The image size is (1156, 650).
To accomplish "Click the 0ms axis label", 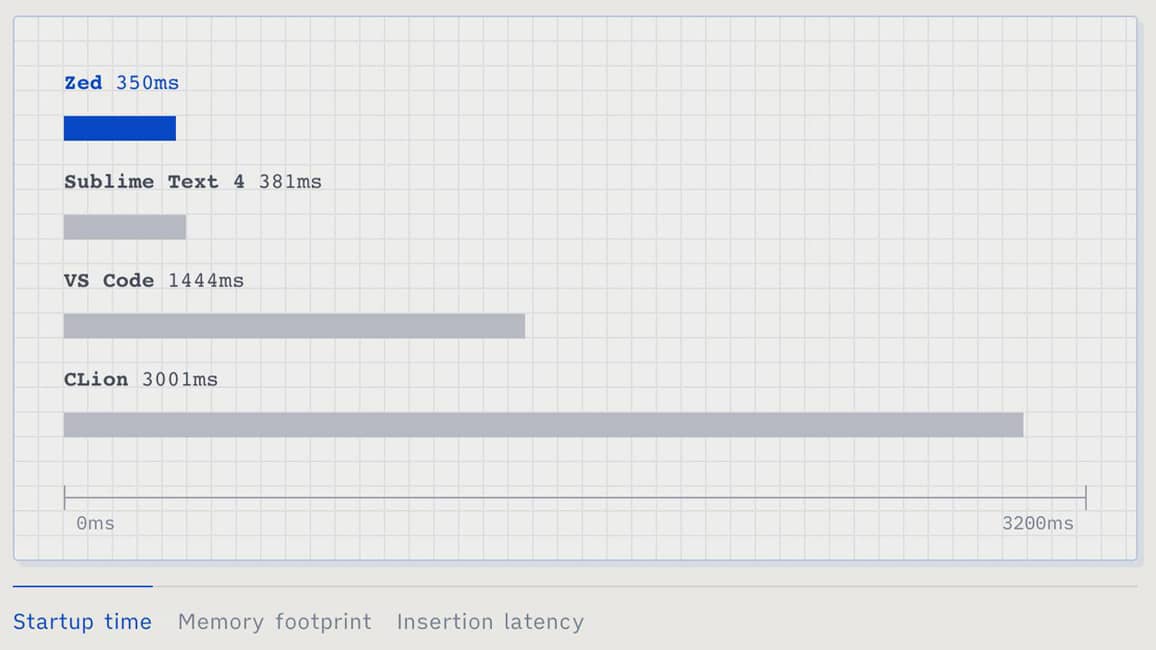I will coord(95,524).
